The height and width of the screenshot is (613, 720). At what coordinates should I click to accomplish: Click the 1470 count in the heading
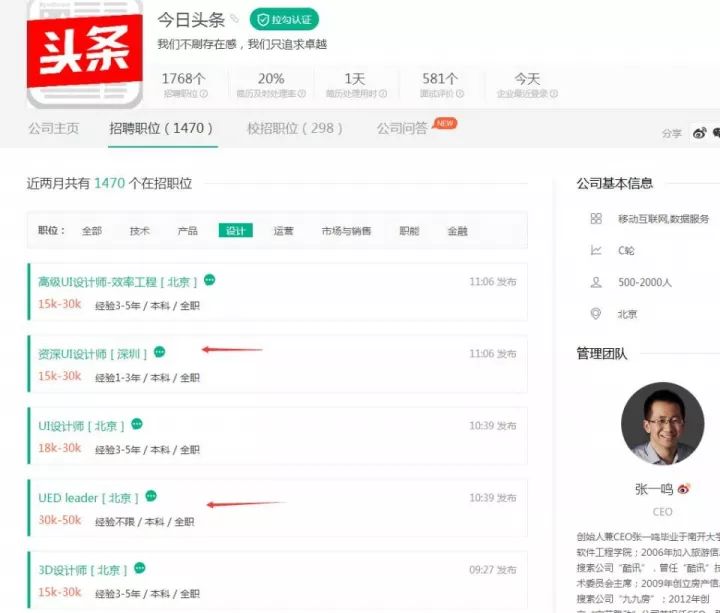point(109,183)
